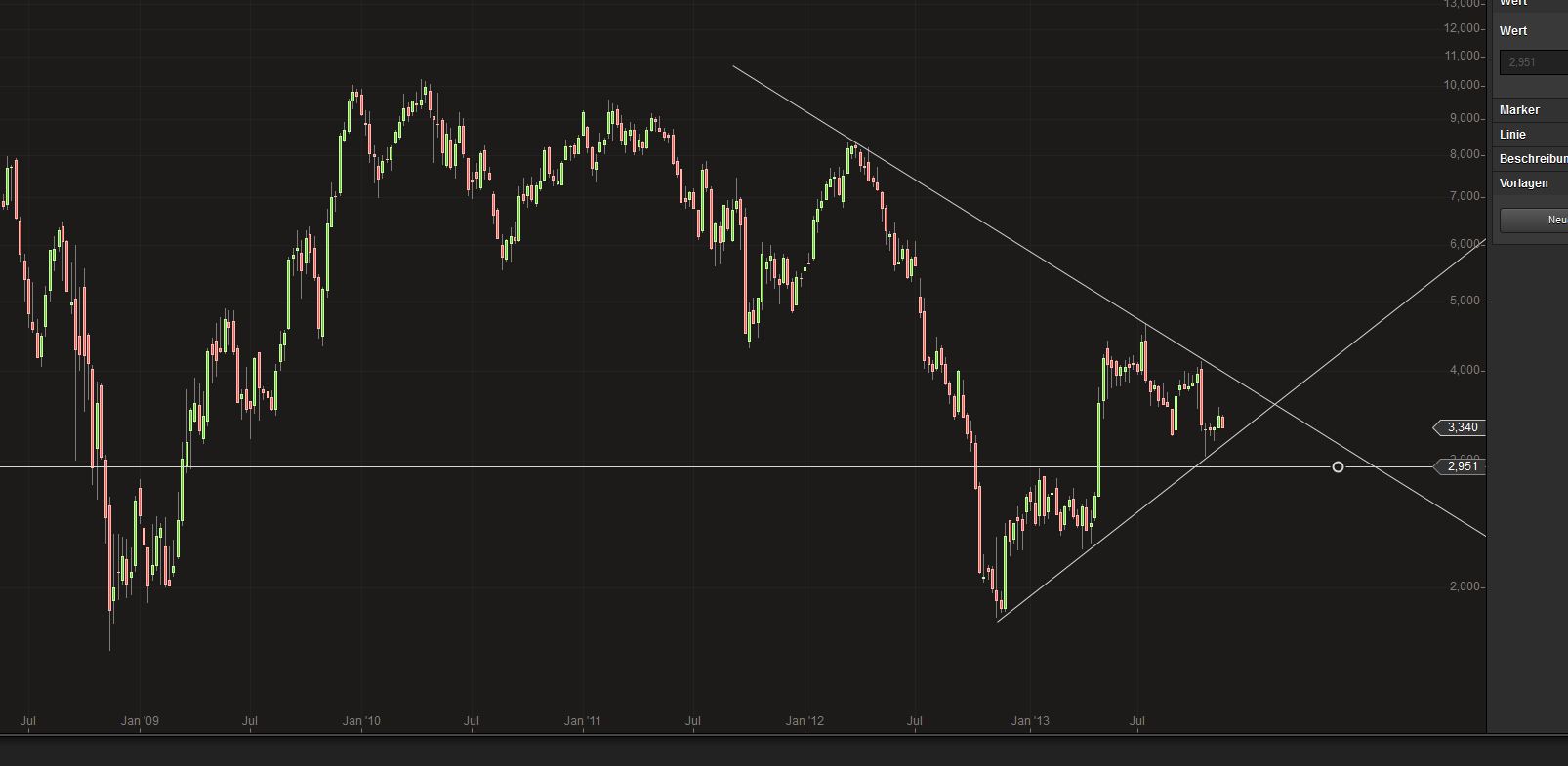Focus the Wert input field showing 2,951
The image size is (1568, 766).
1534,62
